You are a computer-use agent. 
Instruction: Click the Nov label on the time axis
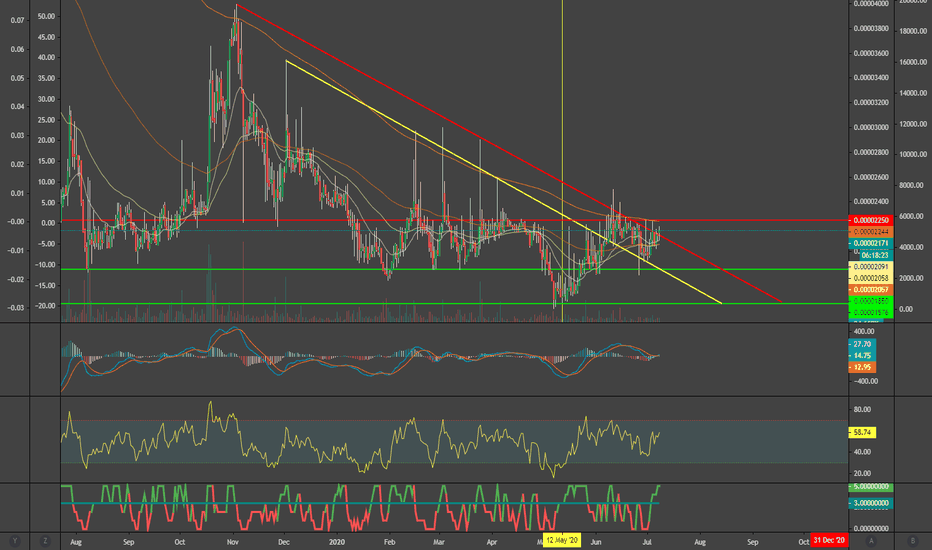pyautogui.click(x=232, y=542)
